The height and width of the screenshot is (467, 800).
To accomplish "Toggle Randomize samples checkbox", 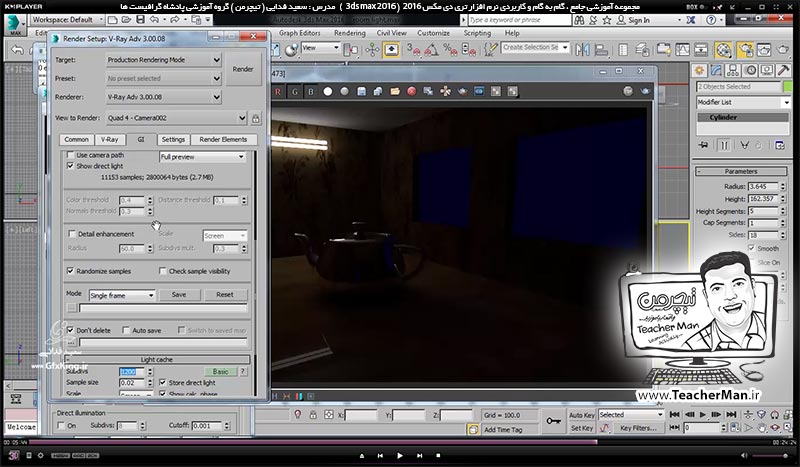I will point(70,271).
